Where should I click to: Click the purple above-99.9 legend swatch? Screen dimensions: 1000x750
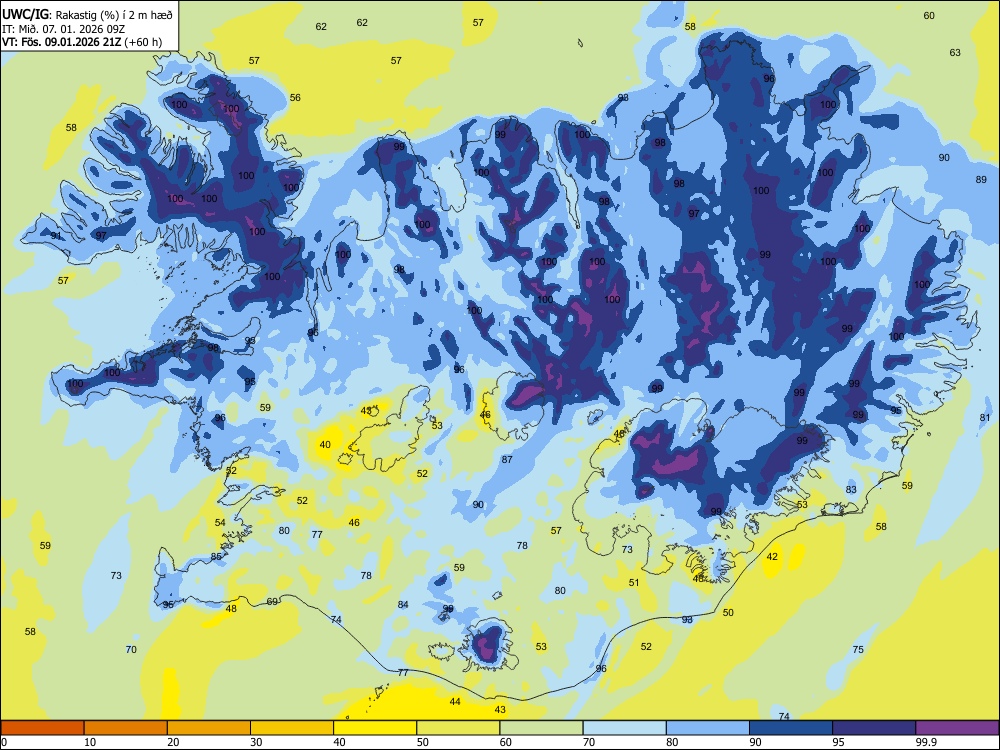click(x=957, y=728)
